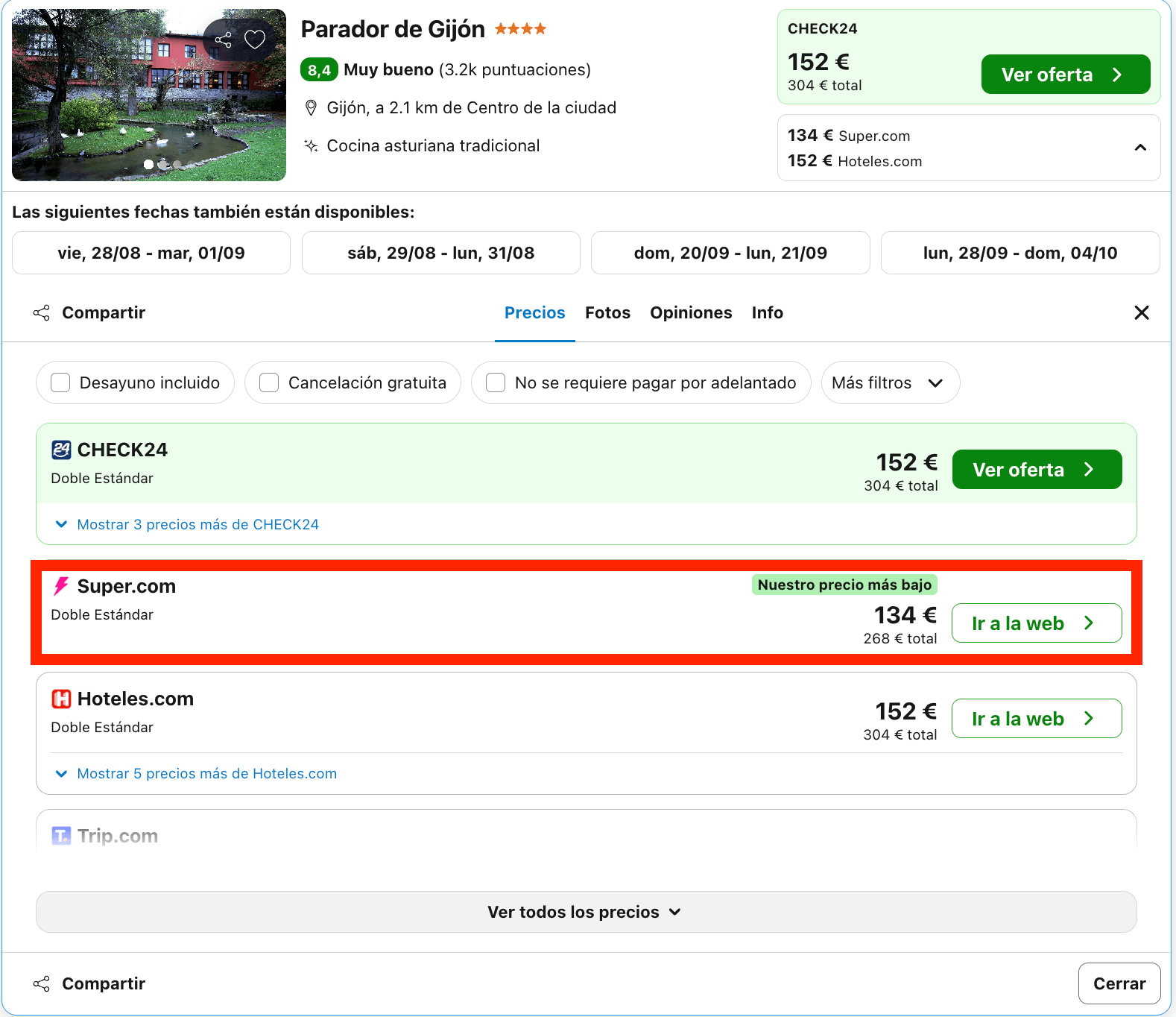Open the Más filtros dropdown
Image resolution: width=1176 pixels, height=1017 pixels.
click(x=890, y=382)
